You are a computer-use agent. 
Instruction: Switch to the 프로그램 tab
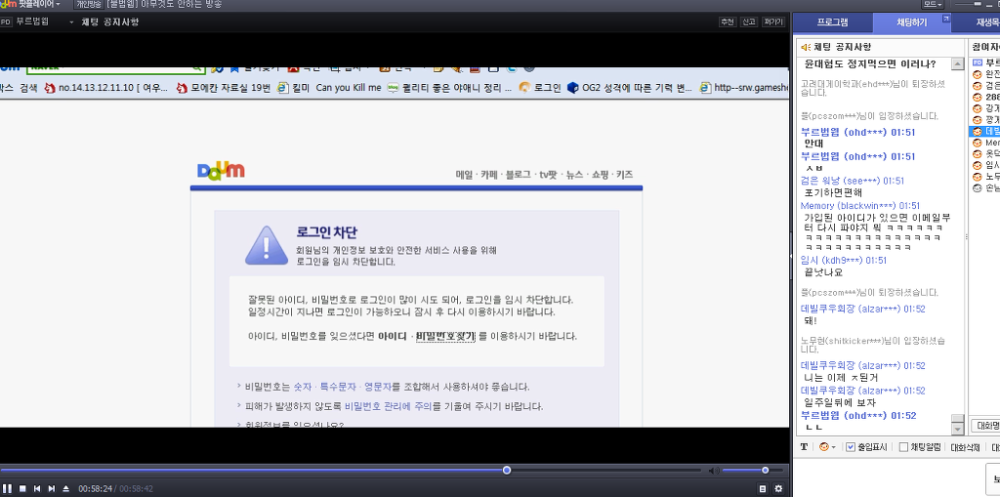pos(833,22)
